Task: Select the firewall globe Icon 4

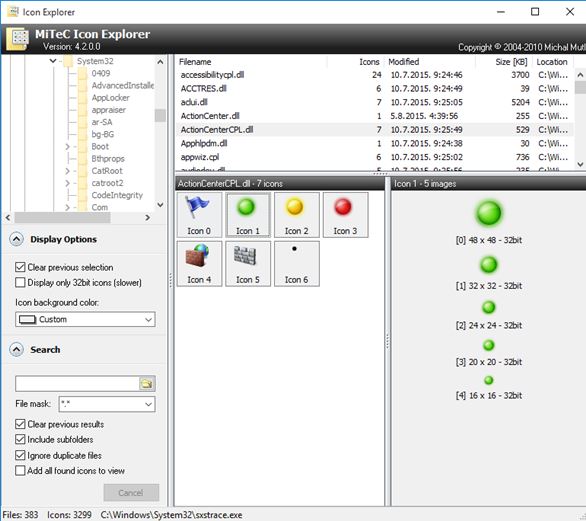Action: tap(199, 263)
